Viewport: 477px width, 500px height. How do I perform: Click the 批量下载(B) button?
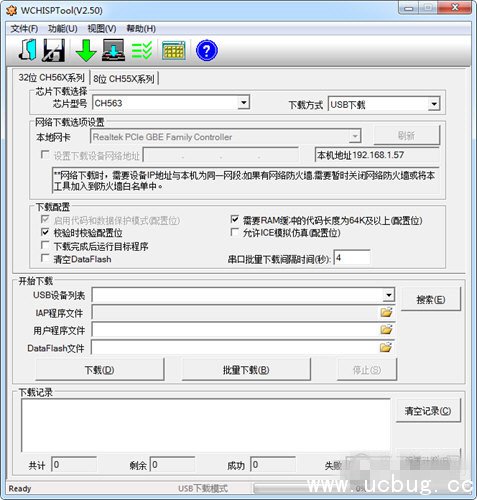246,370
